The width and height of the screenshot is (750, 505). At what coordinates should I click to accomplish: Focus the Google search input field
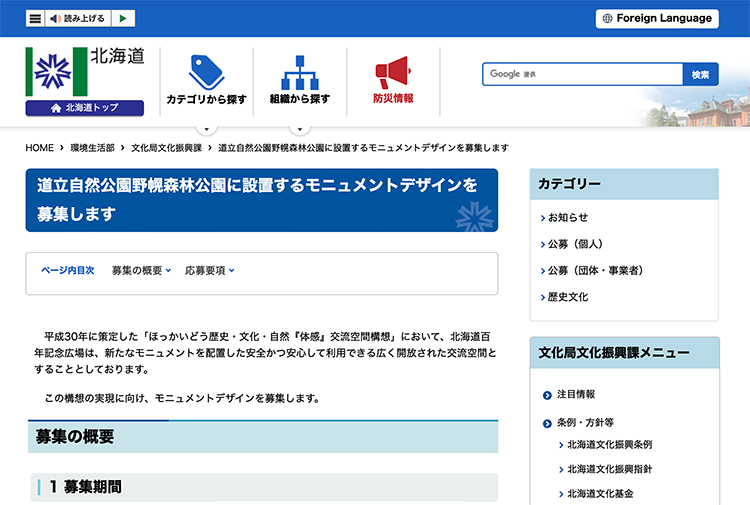[x=583, y=74]
